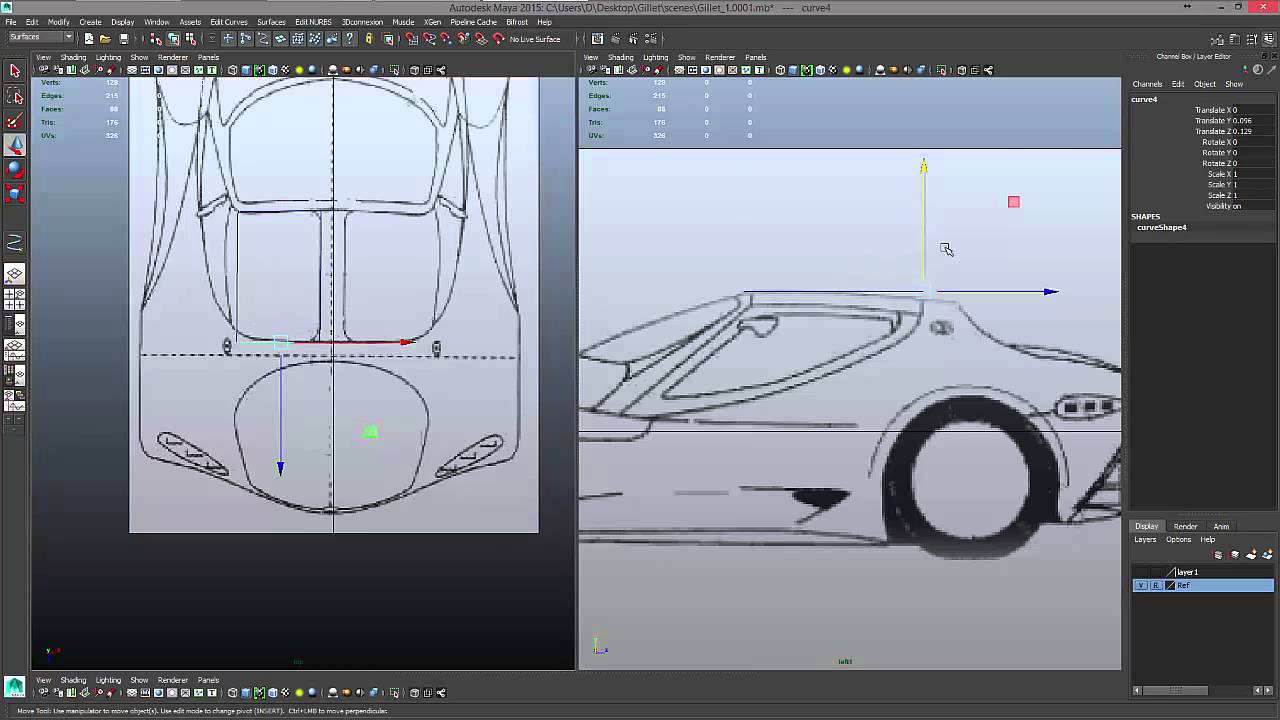Click layer1 color swatch
This screenshot has width=1280, height=720.
pyautogui.click(x=1171, y=572)
